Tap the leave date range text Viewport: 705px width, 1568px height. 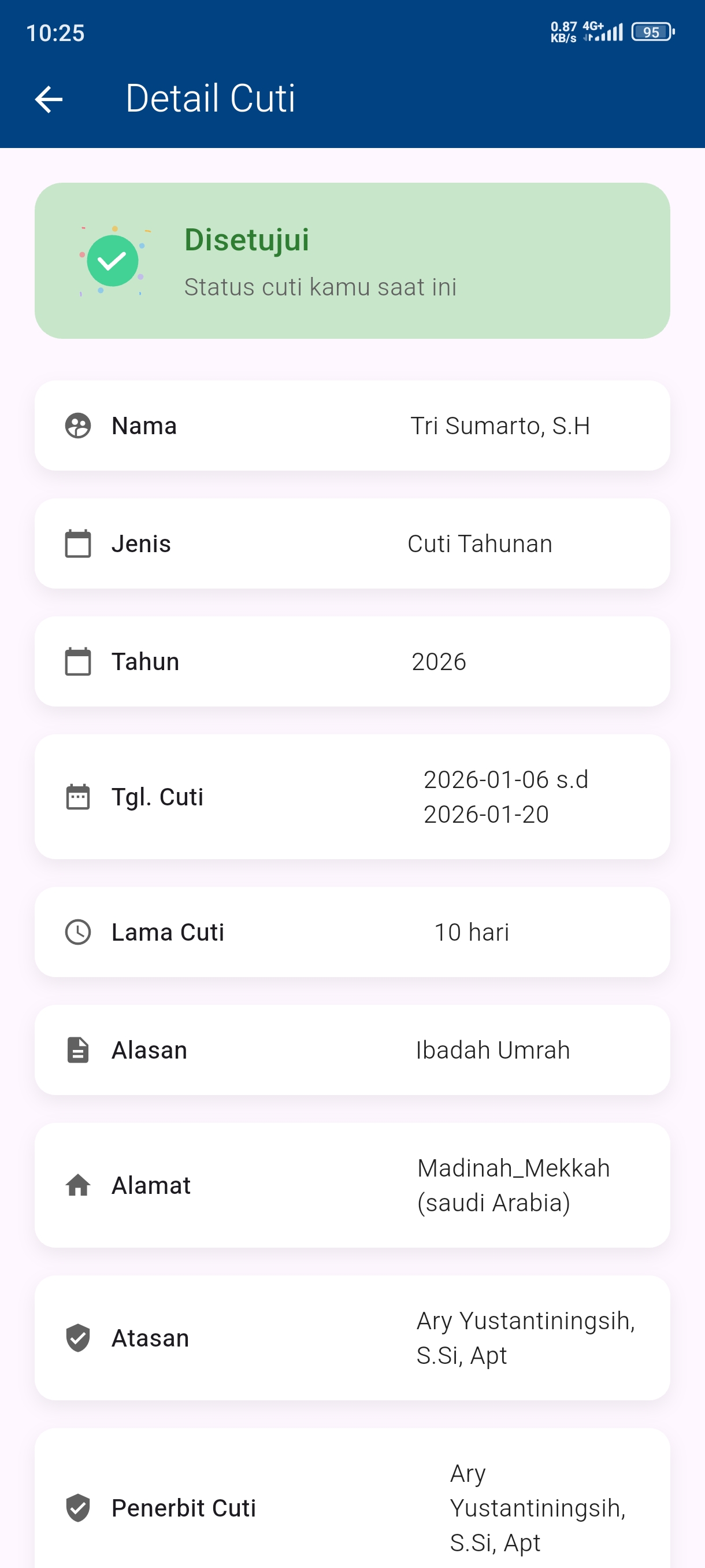(x=506, y=797)
